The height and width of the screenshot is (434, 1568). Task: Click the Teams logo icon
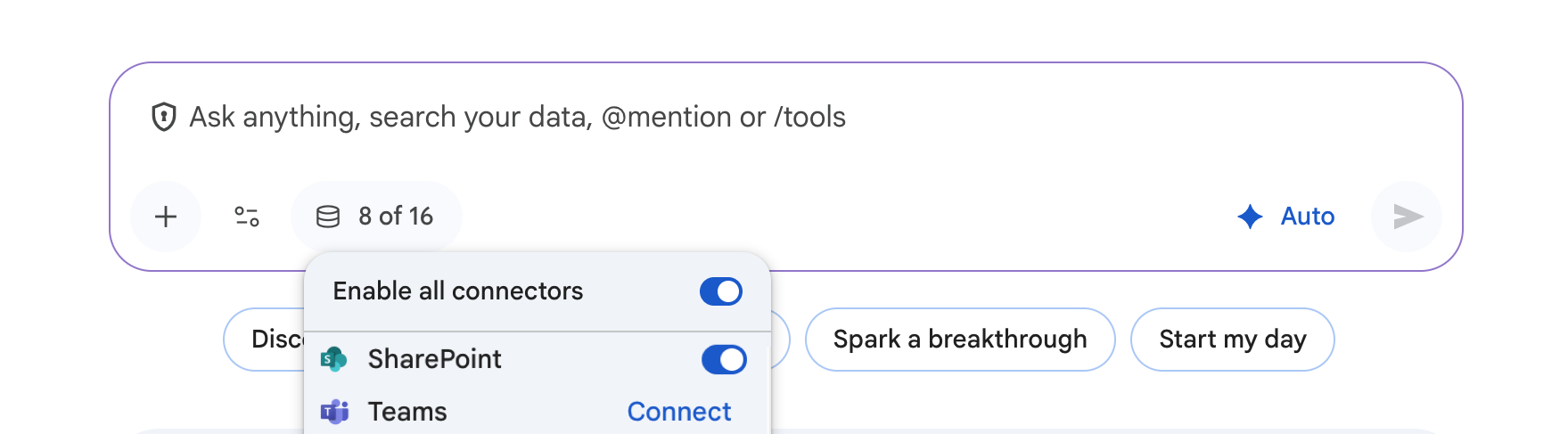click(x=334, y=412)
